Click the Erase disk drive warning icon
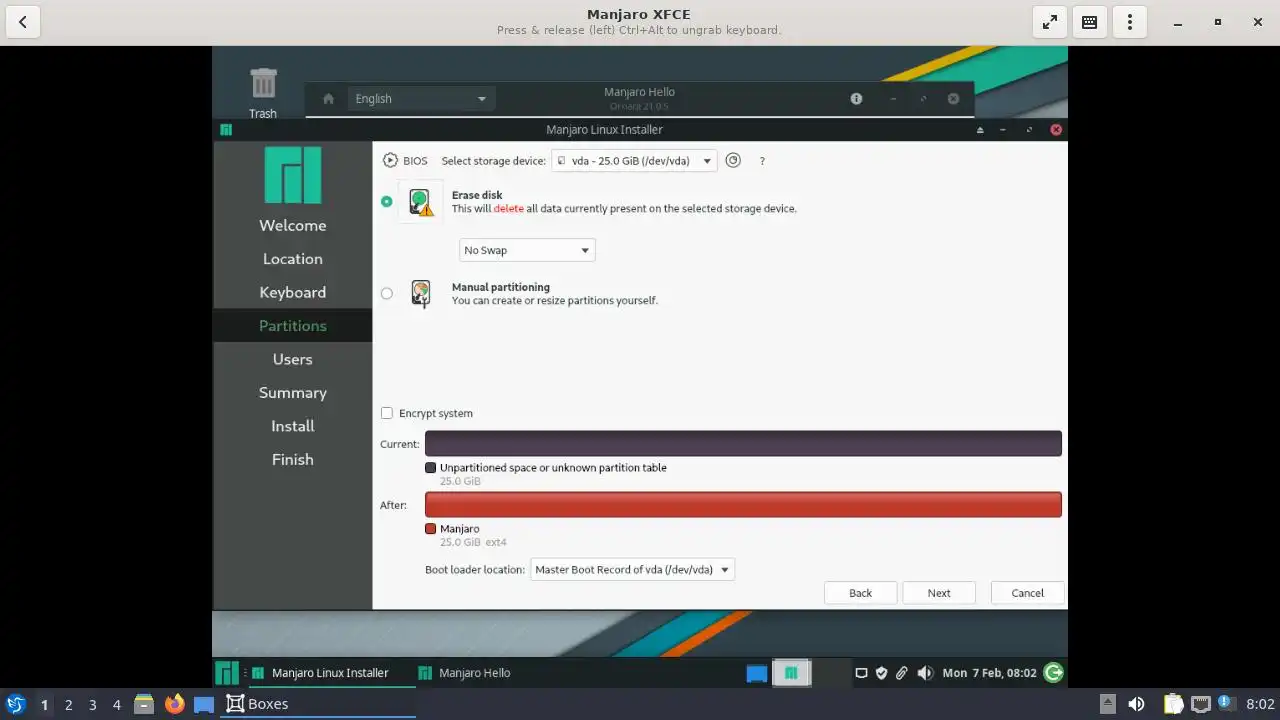This screenshot has height=720, width=1280. [x=421, y=202]
